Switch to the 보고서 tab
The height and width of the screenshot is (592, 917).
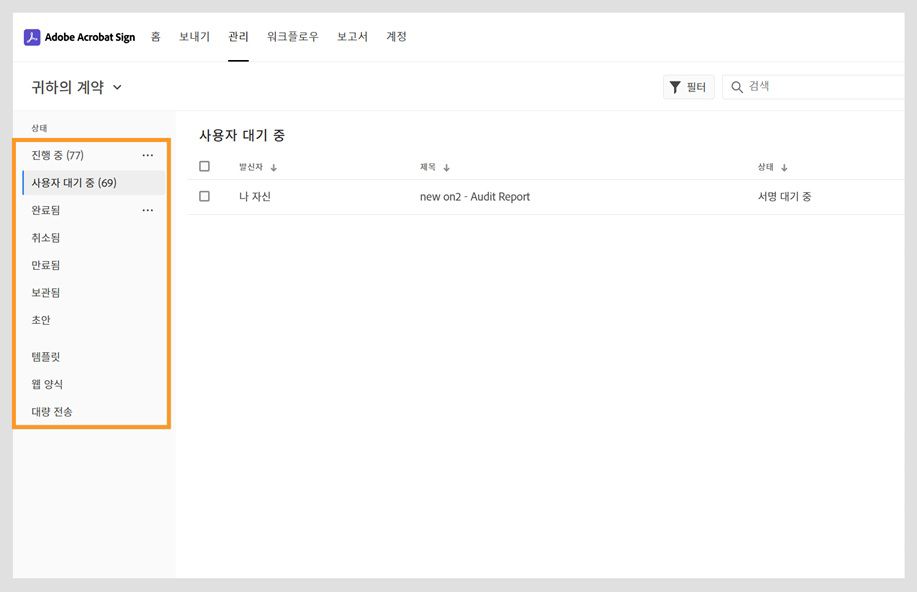point(352,36)
